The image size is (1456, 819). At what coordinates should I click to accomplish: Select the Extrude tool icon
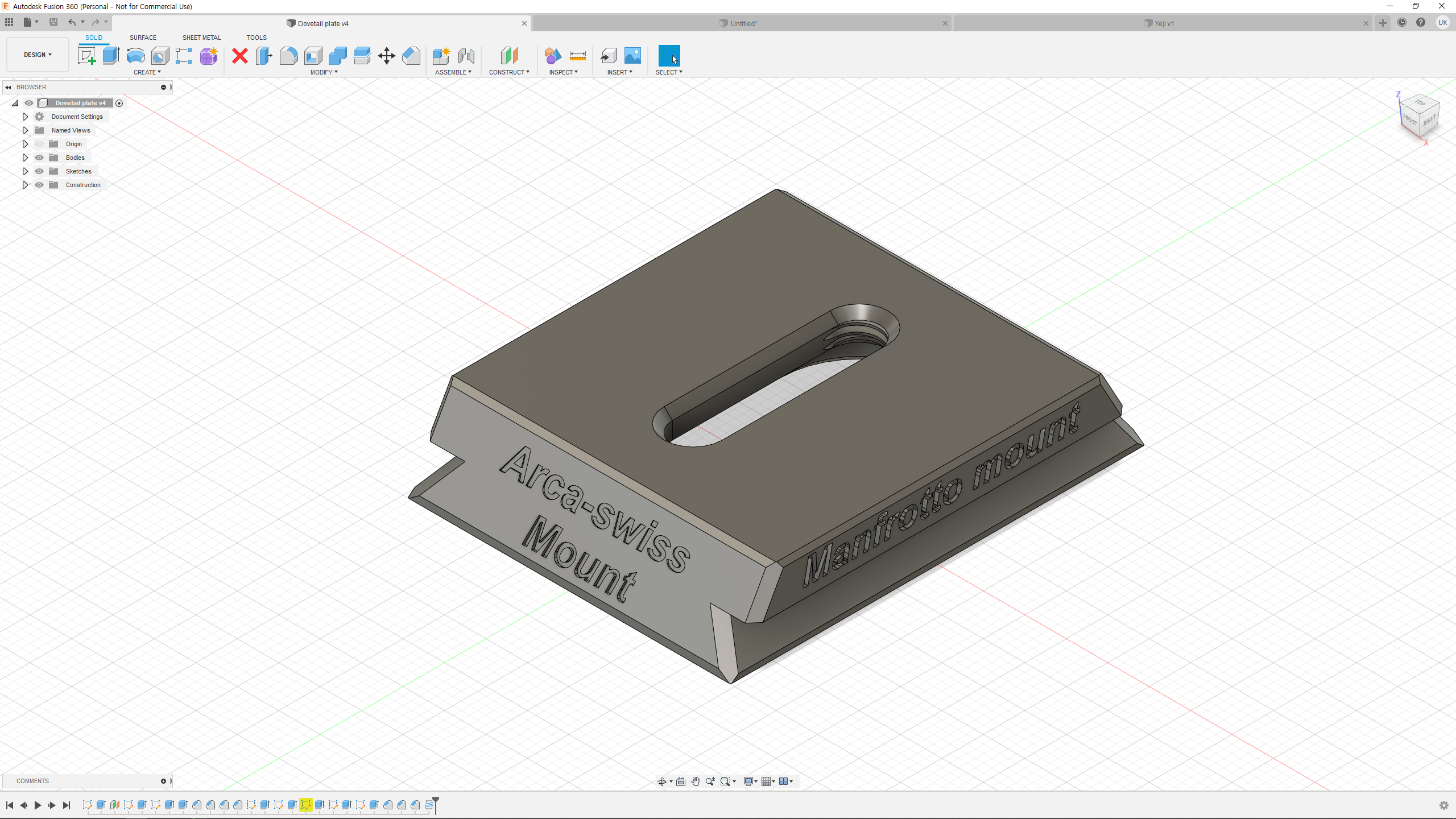point(111,56)
